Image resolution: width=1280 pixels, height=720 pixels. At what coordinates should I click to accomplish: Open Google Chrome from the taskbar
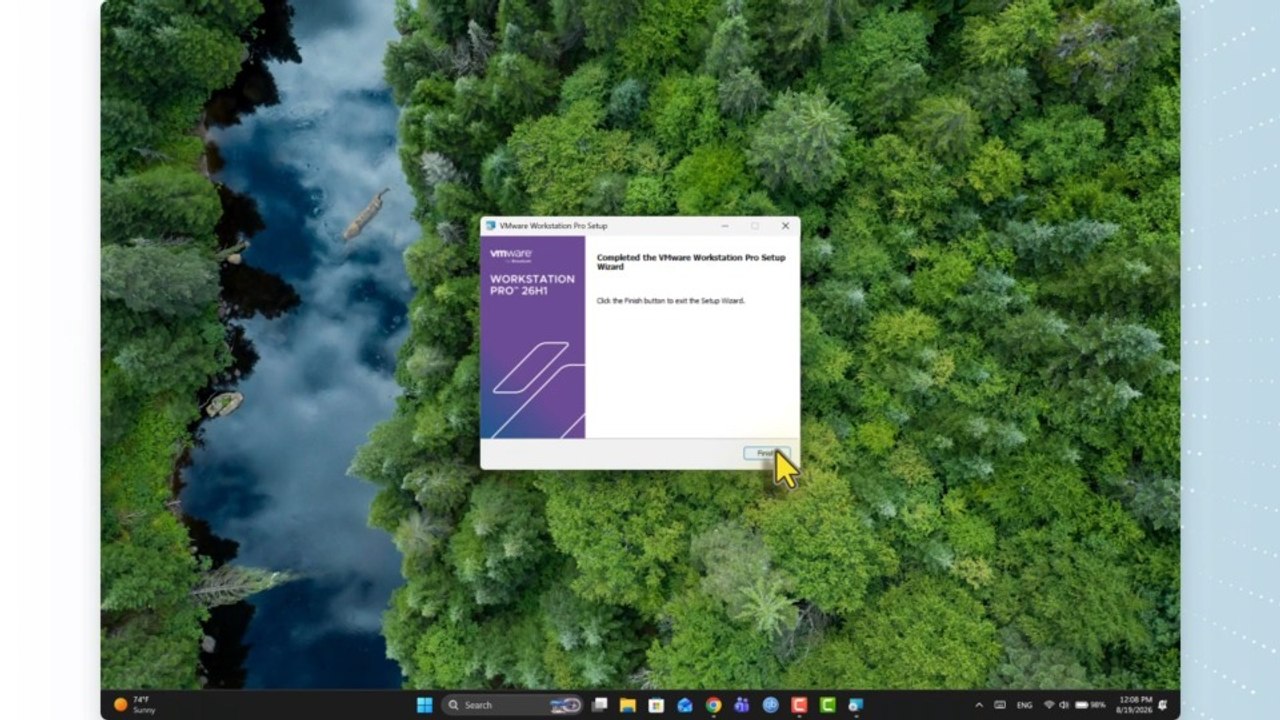pos(713,705)
